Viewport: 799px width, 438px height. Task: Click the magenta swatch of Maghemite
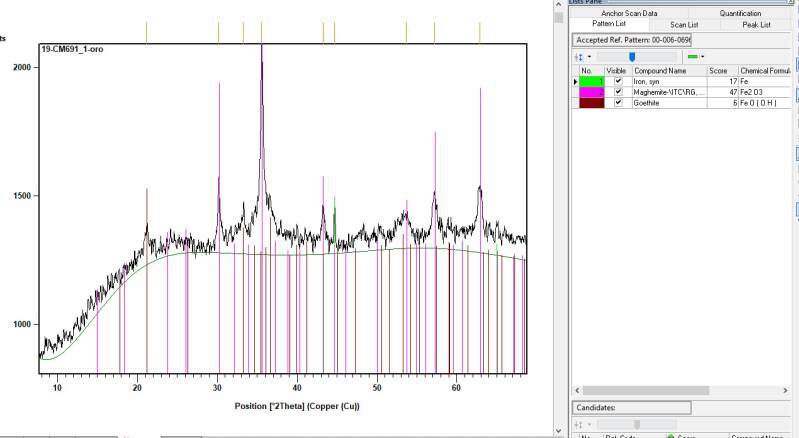click(592, 92)
